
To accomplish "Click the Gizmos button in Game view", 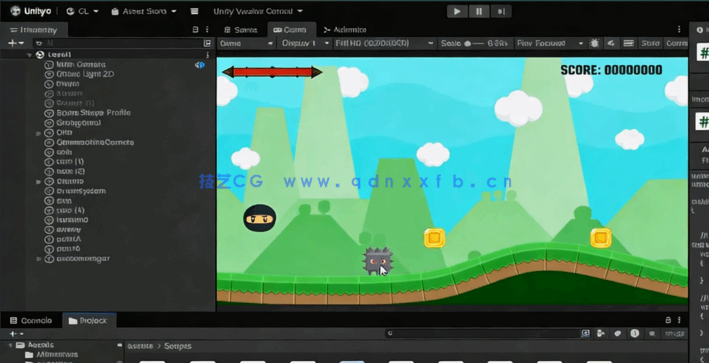I will point(676,43).
